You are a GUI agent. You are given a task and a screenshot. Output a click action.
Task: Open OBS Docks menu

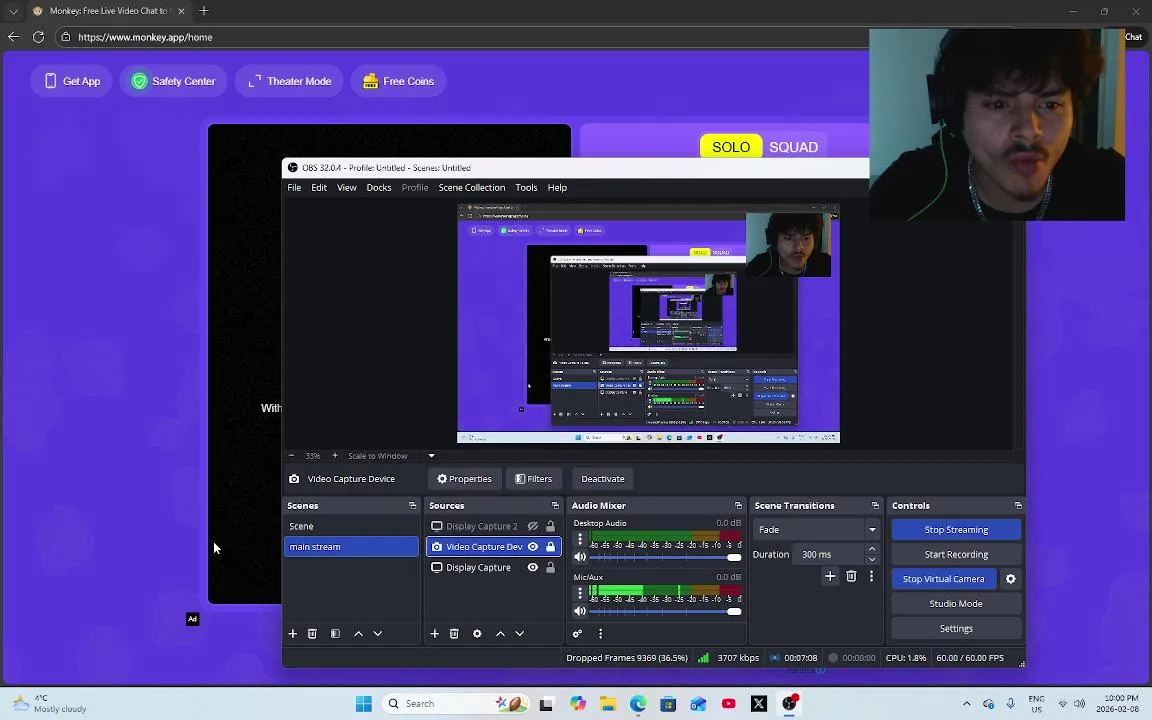click(x=379, y=187)
